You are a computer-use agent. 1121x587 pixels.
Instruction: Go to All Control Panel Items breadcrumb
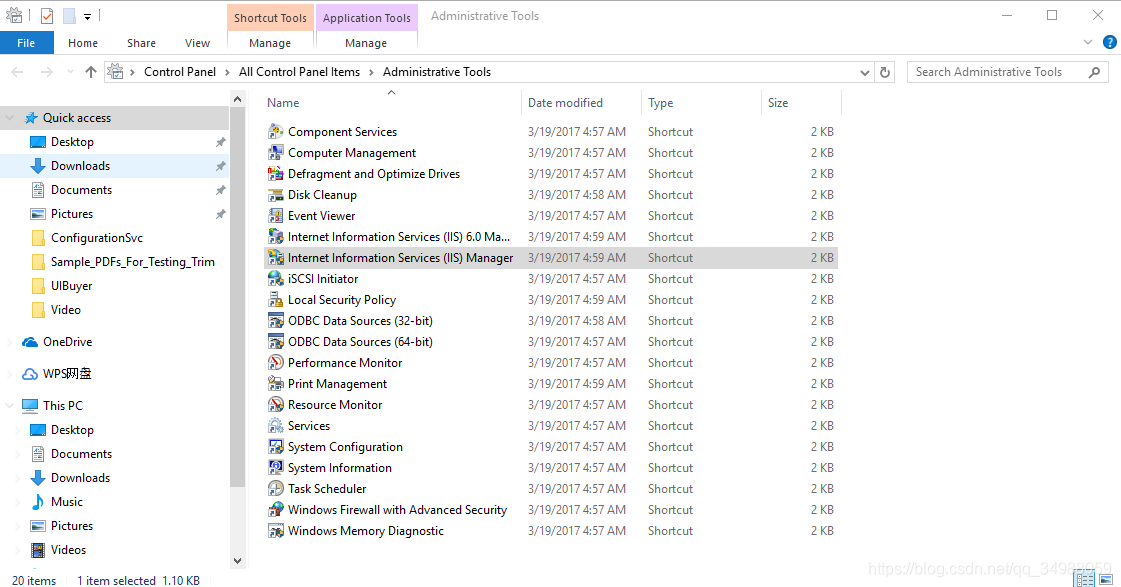point(300,72)
